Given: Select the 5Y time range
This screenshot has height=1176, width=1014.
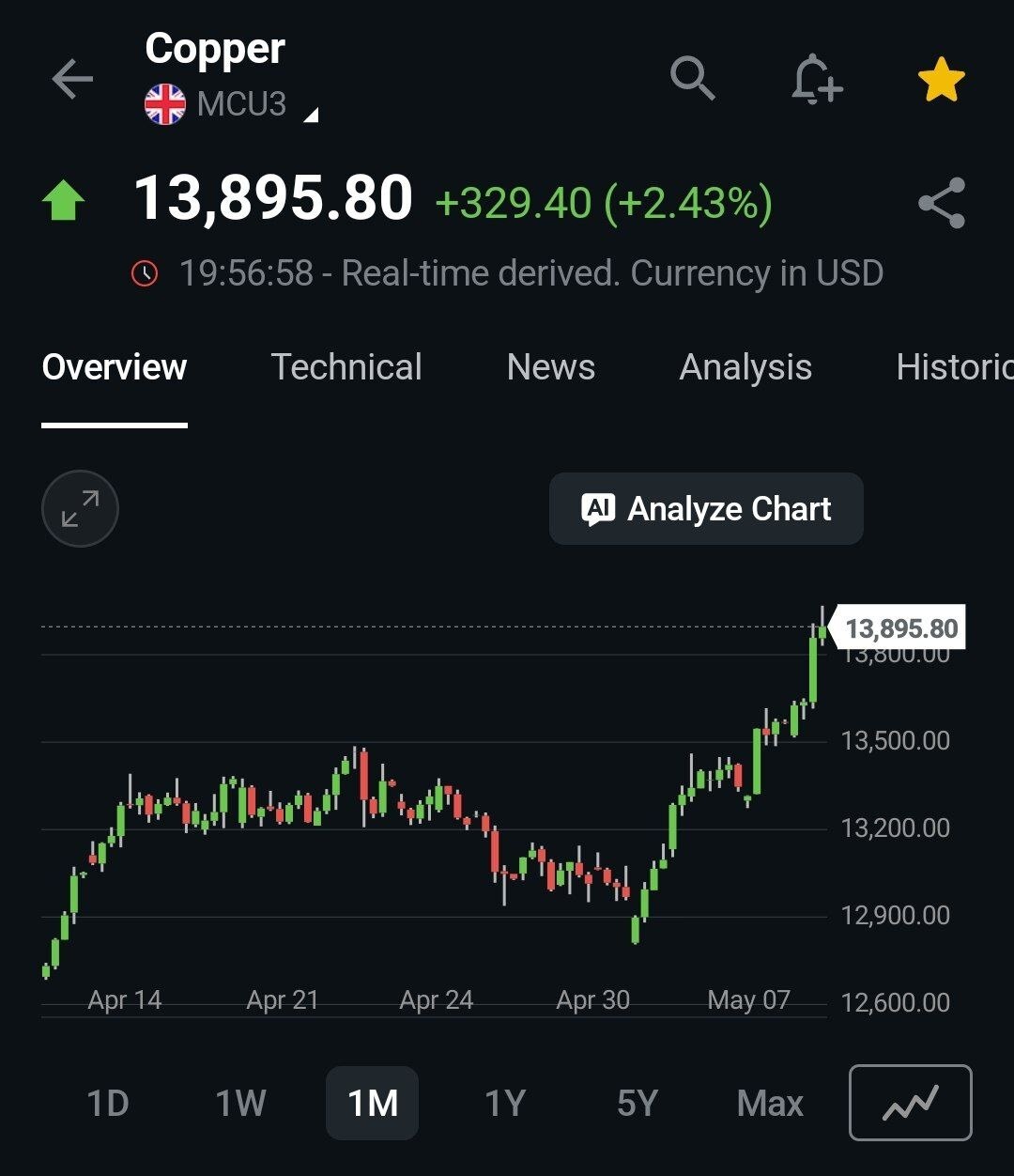Looking at the screenshot, I should point(638,1103).
